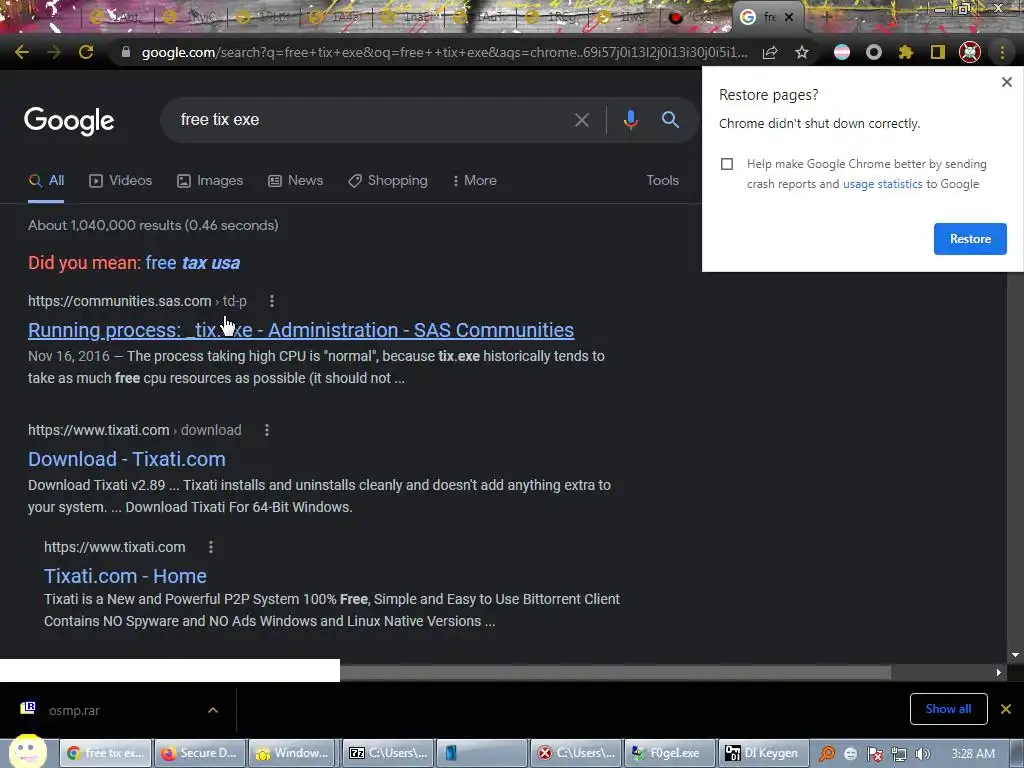The width and height of the screenshot is (1024, 768).
Task: Switch to Window... taskbar button
Action: (x=293, y=754)
